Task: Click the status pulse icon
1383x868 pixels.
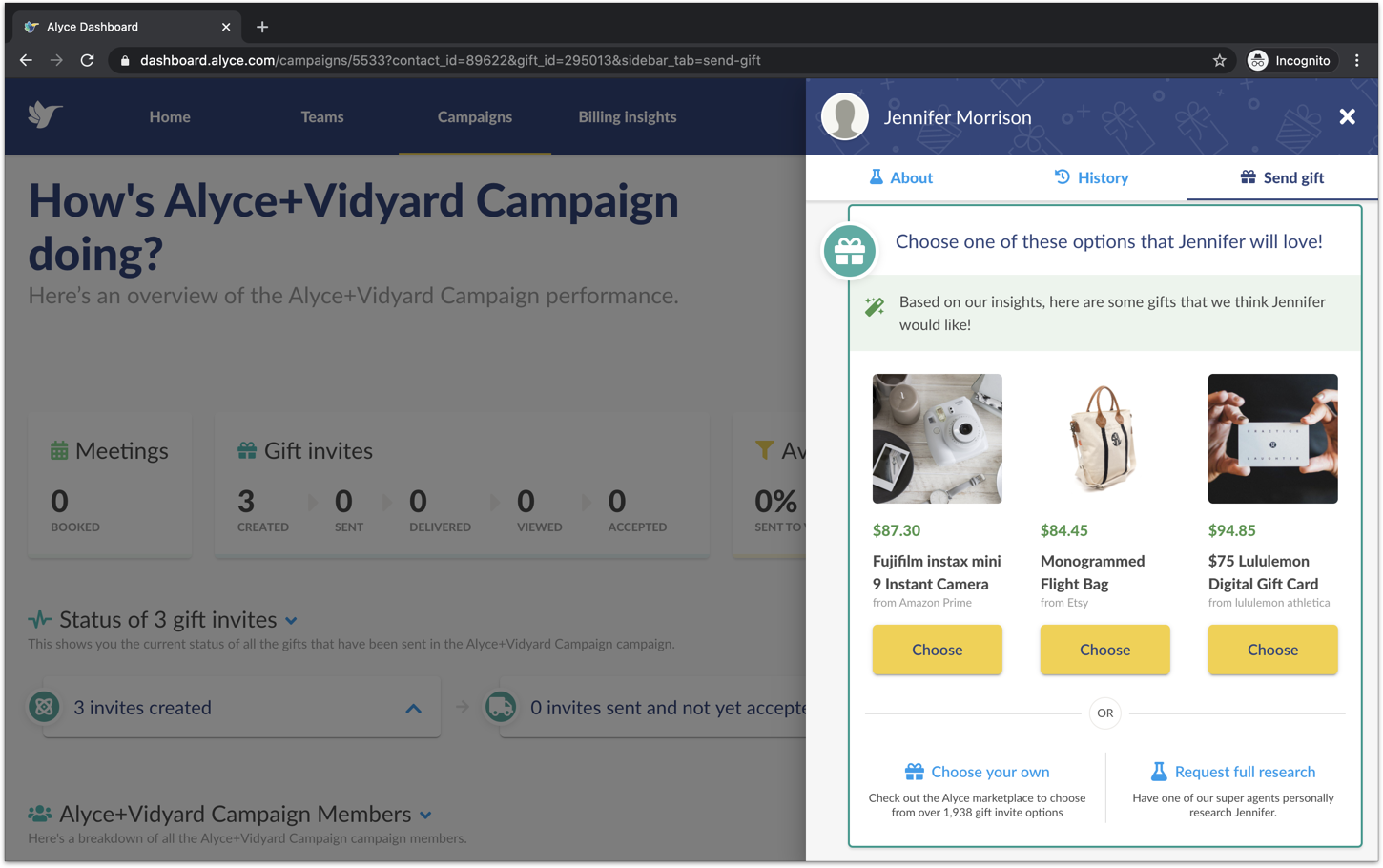Action: 39,619
